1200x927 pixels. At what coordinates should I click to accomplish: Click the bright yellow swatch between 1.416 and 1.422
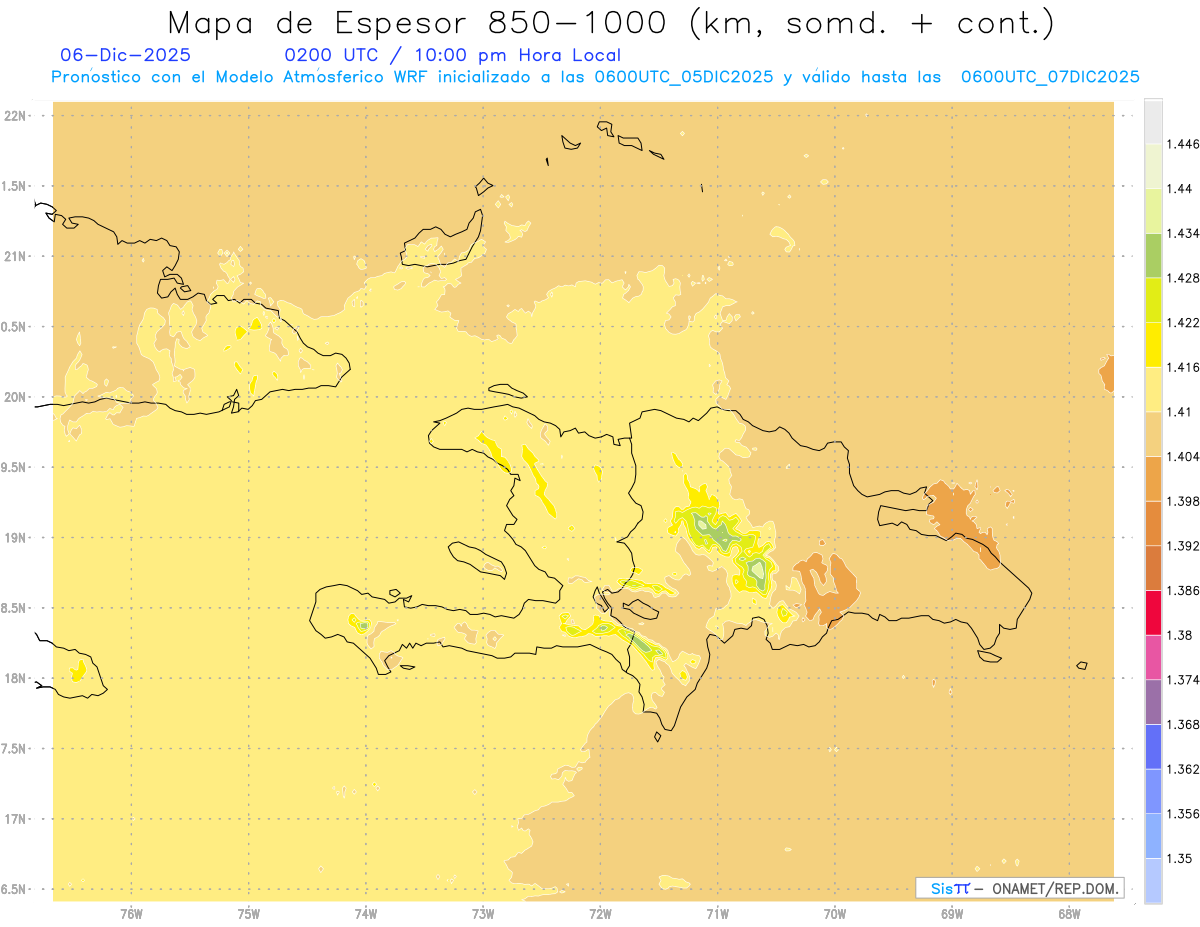[1153, 344]
